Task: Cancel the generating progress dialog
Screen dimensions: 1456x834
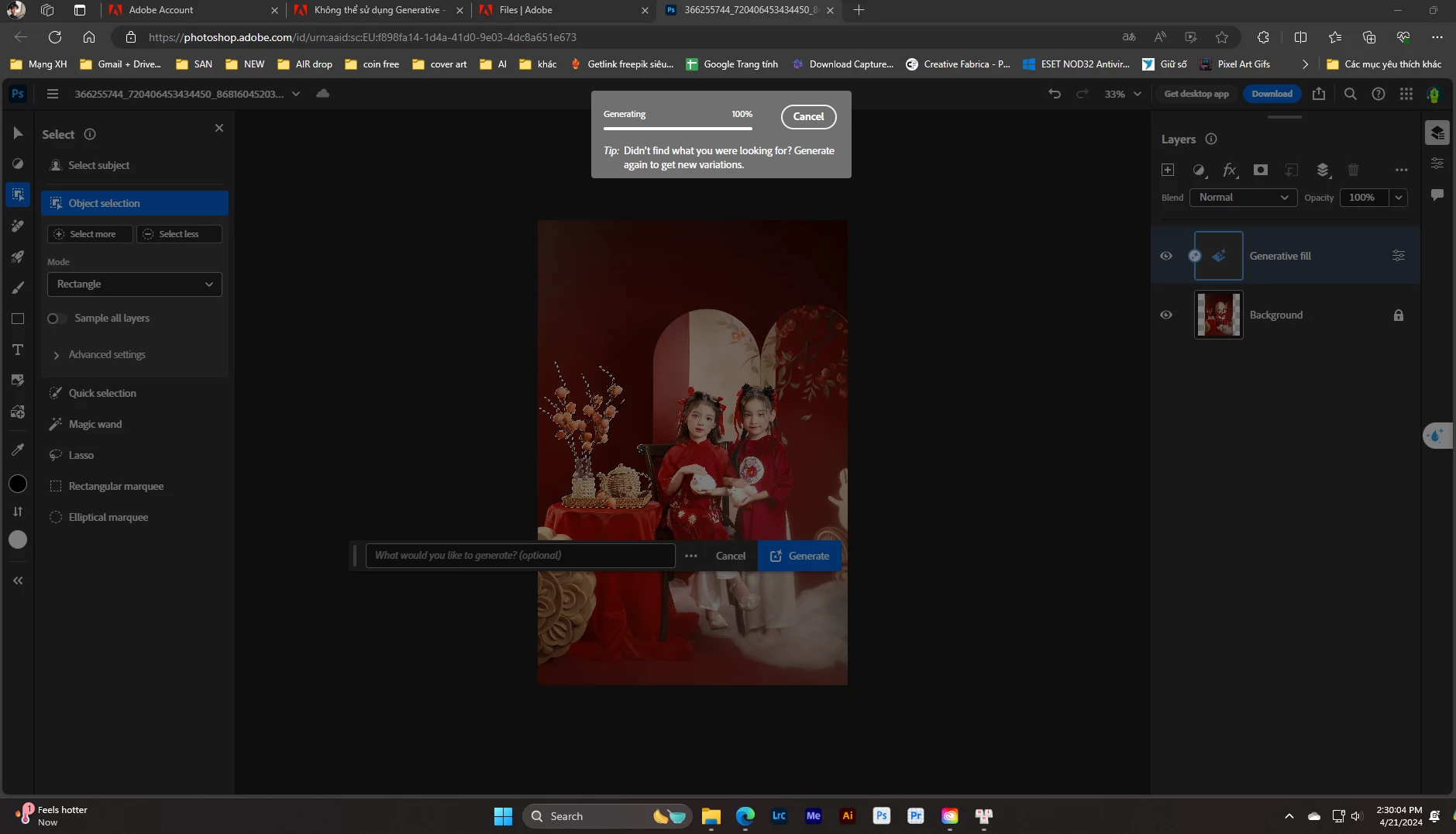Action: pos(808,116)
